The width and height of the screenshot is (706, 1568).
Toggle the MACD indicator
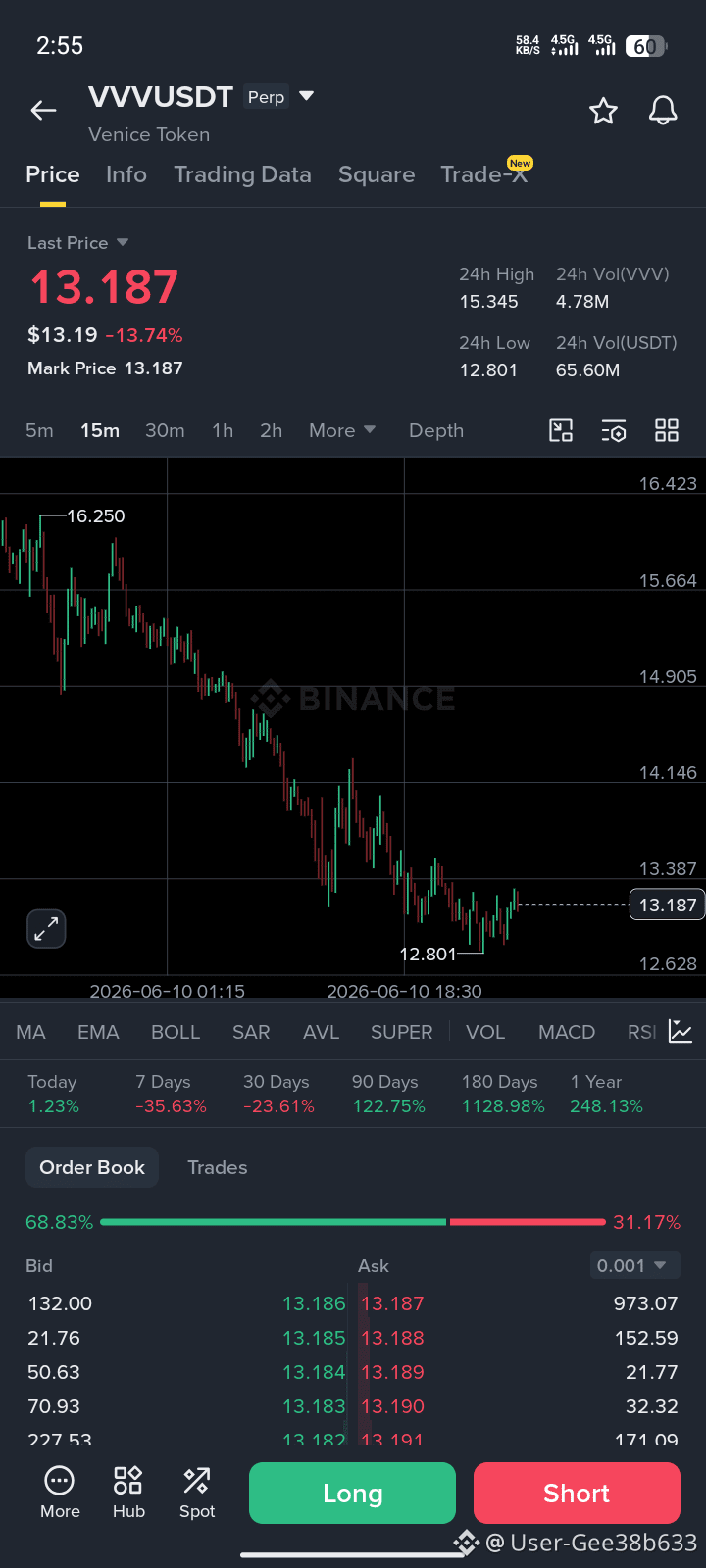(567, 1032)
